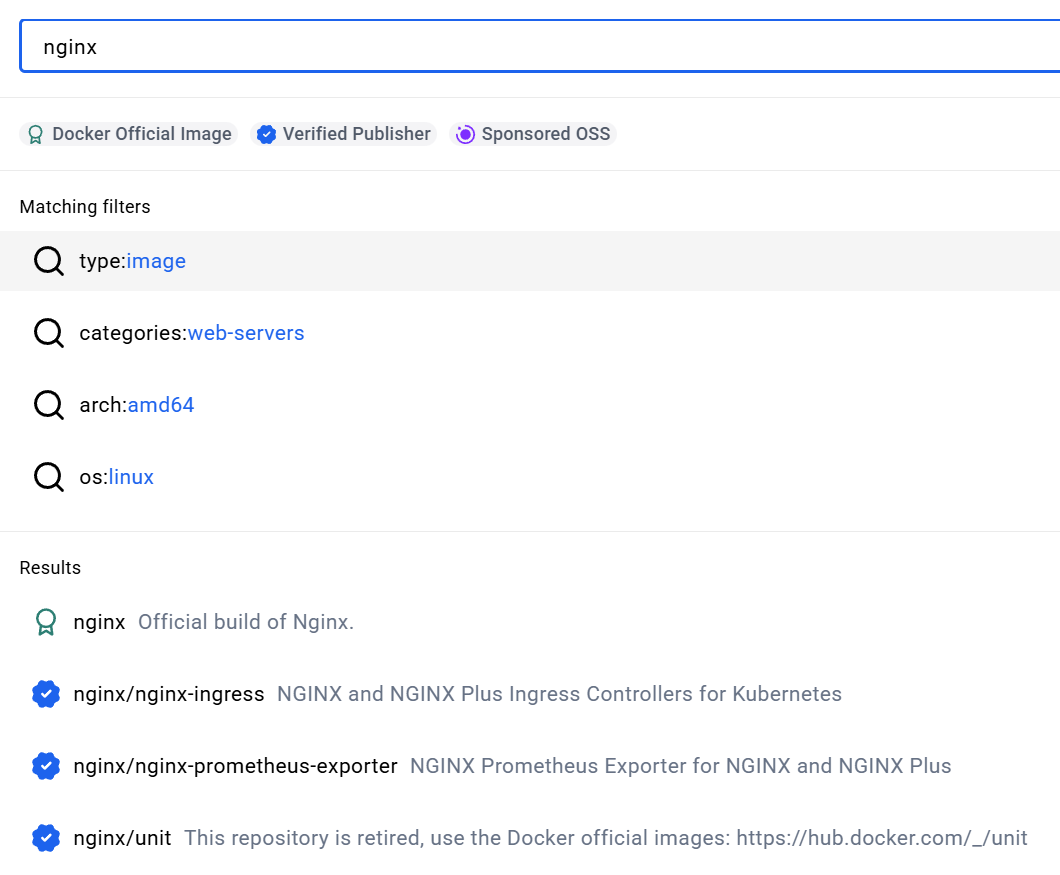
Task: Click the verified badge beside nginx/unit
Action: pyautogui.click(x=46, y=838)
